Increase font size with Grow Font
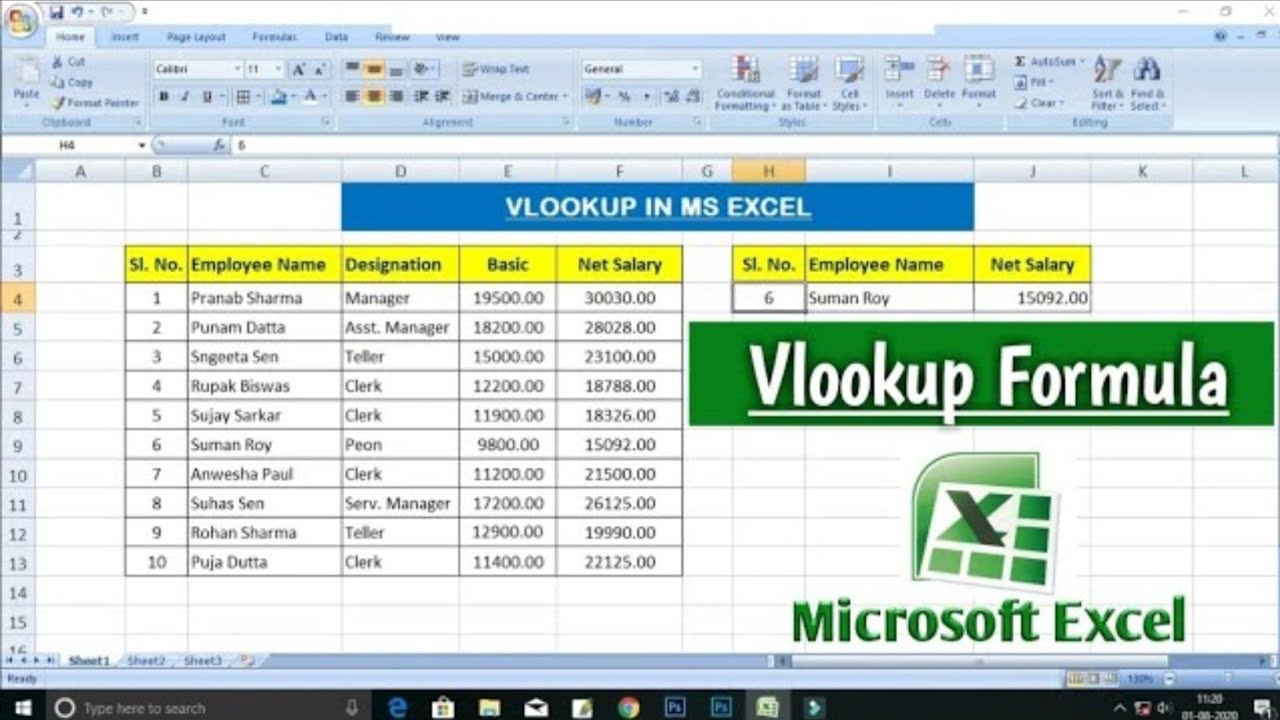 coord(298,69)
